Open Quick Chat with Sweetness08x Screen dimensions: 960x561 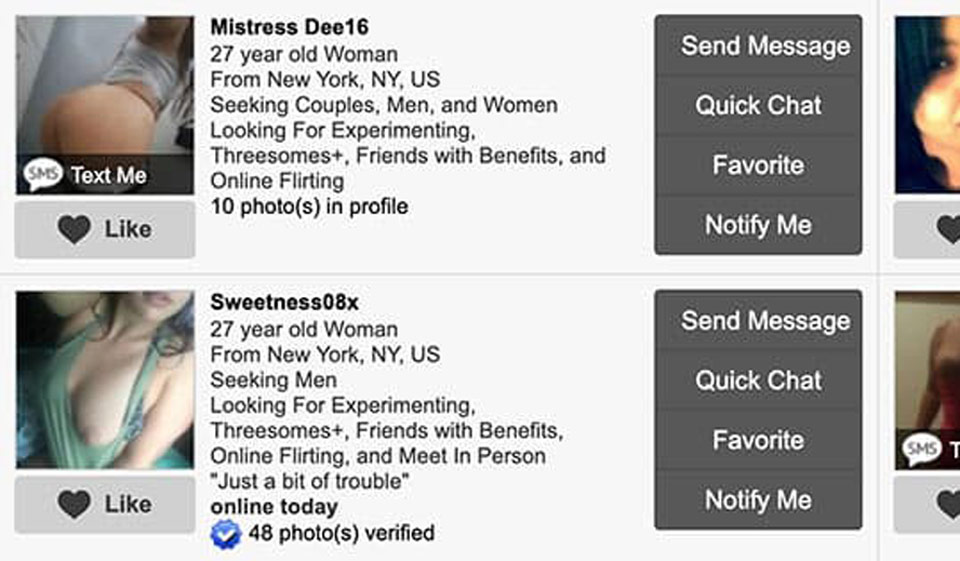(x=758, y=381)
